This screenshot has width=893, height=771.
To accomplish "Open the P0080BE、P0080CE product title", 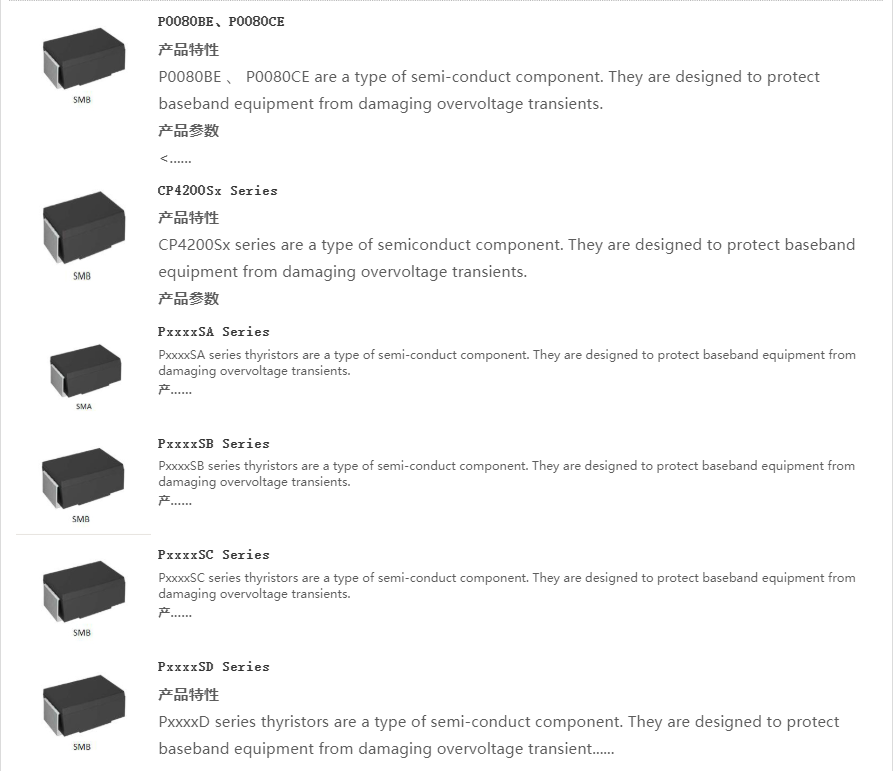I will coord(221,22).
